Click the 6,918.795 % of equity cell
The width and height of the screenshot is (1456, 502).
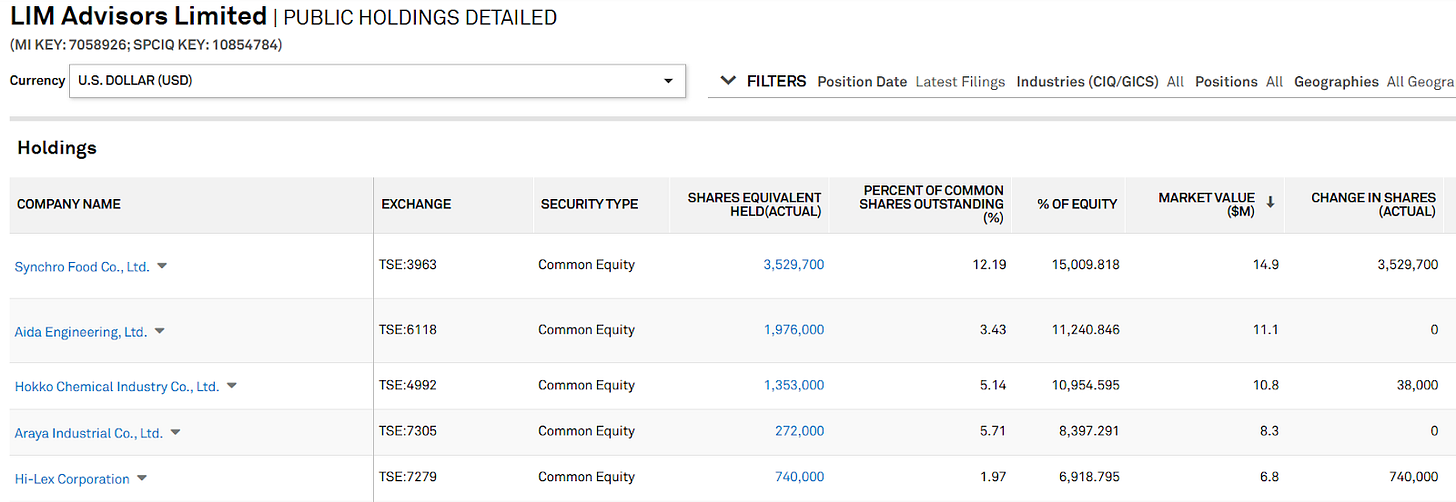point(1089,477)
